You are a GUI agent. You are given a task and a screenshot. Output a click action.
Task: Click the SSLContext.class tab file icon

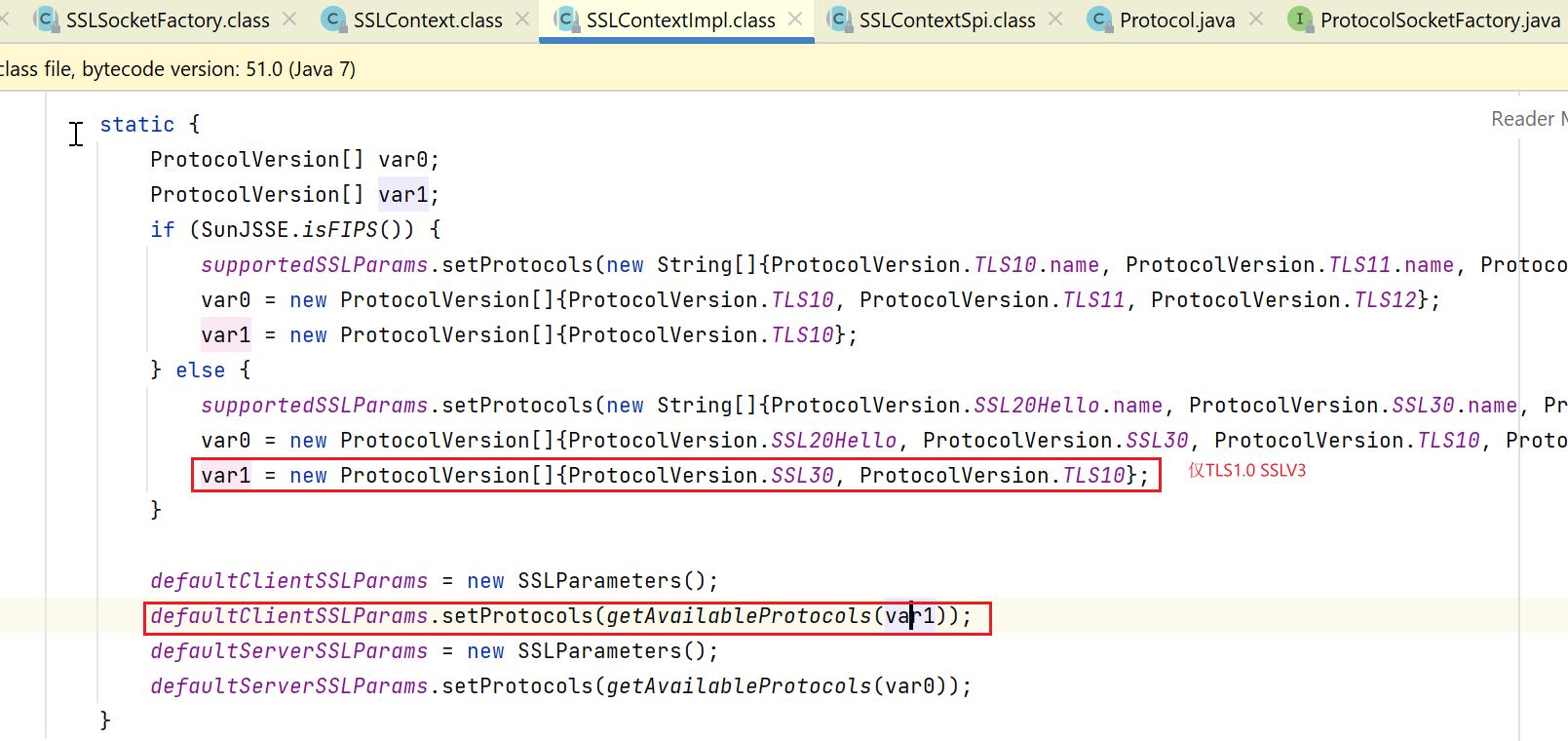click(333, 19)
